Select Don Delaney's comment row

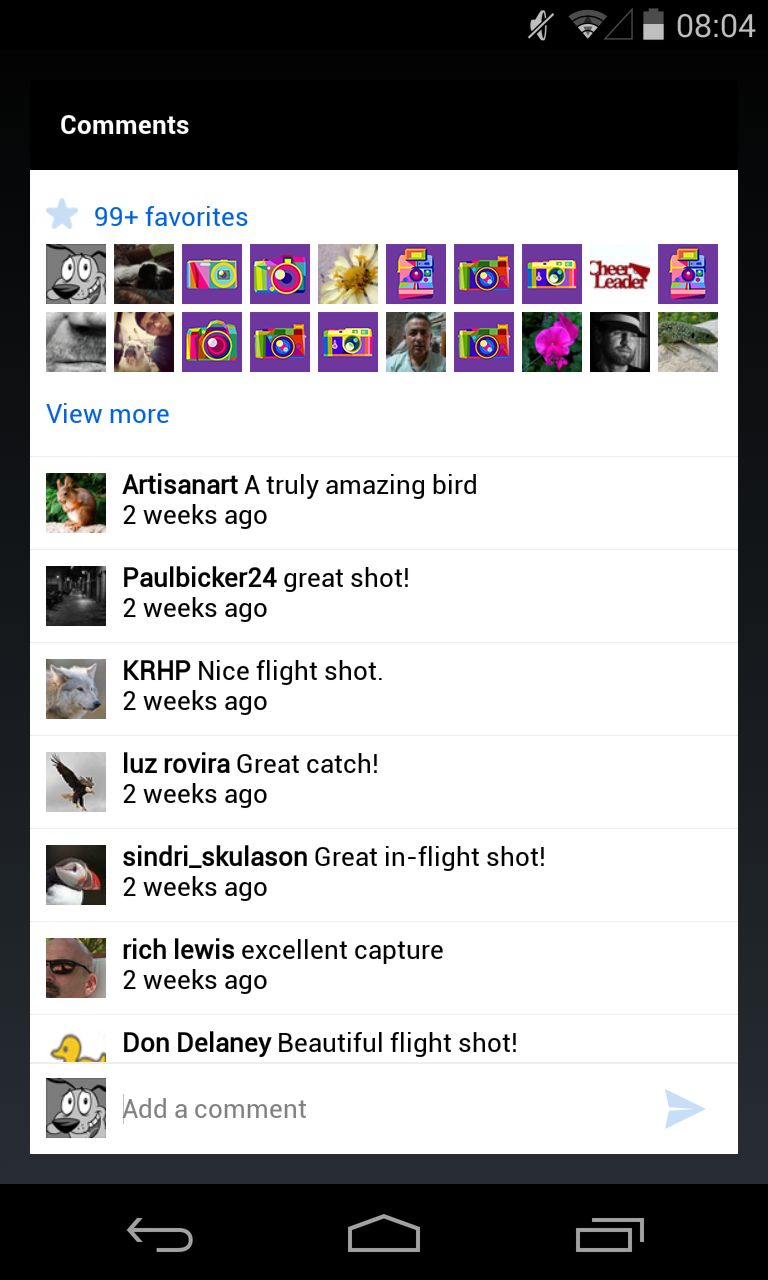[384, 1040]
